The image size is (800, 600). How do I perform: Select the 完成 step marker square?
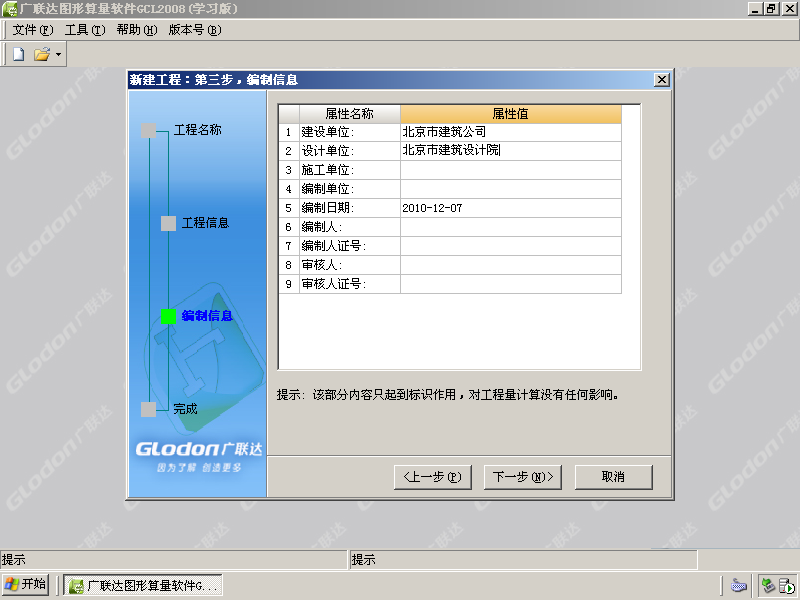tap(148, 409)
